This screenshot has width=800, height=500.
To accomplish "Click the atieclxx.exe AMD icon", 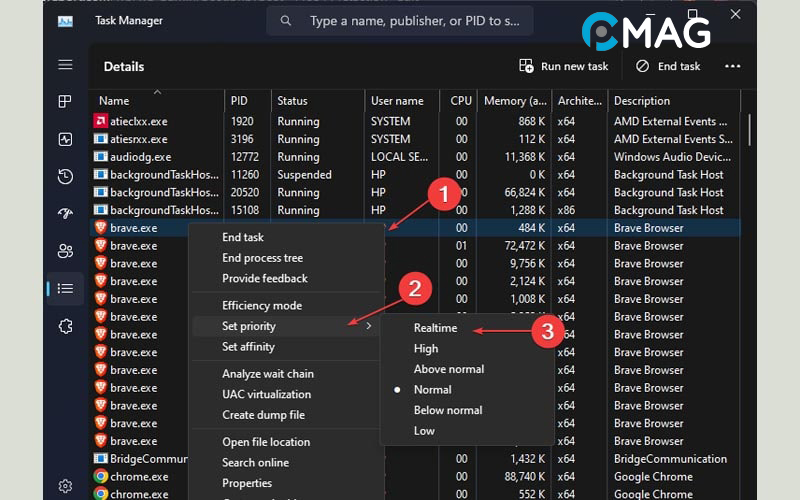I will [x=101, y=121].
